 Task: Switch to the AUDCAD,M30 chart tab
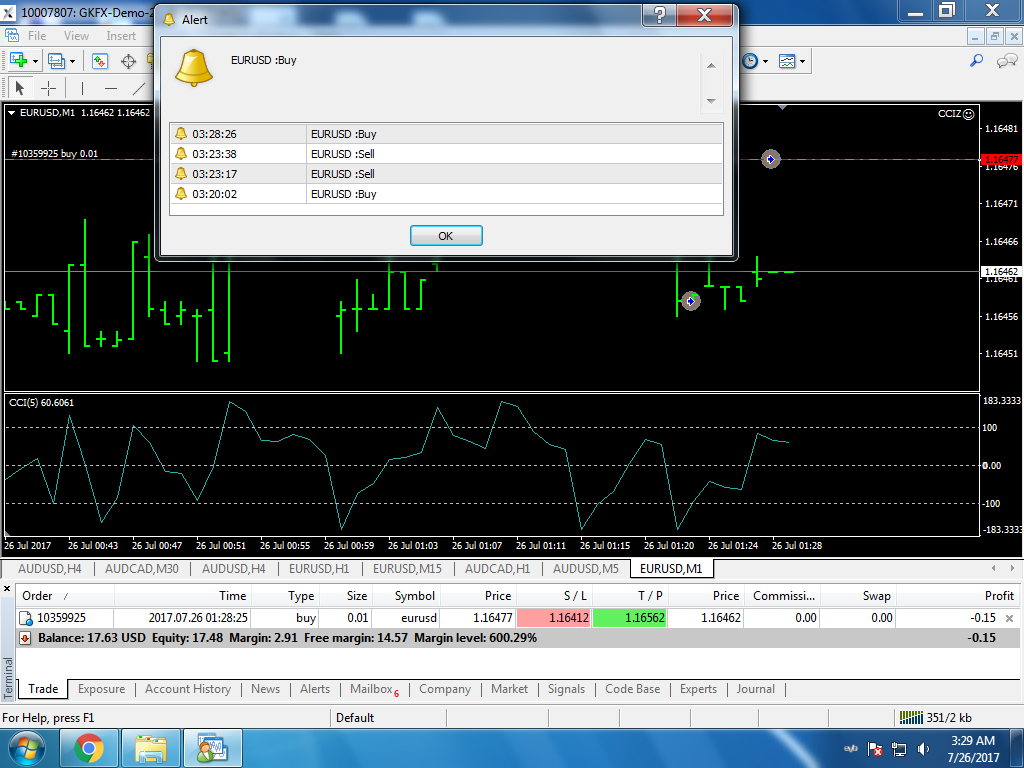[142, 569]
